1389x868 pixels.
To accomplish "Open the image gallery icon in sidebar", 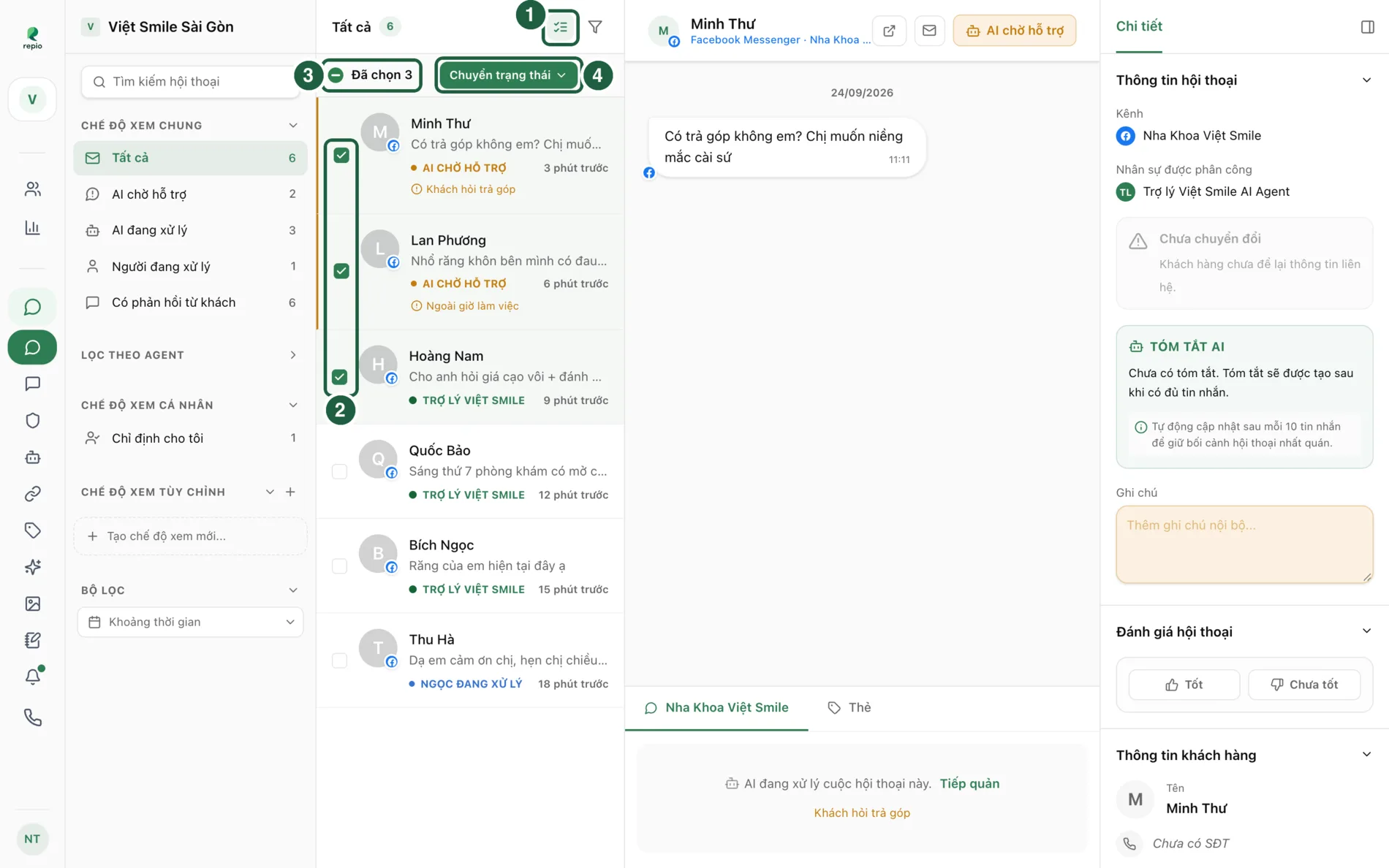I will coord(32,604).
